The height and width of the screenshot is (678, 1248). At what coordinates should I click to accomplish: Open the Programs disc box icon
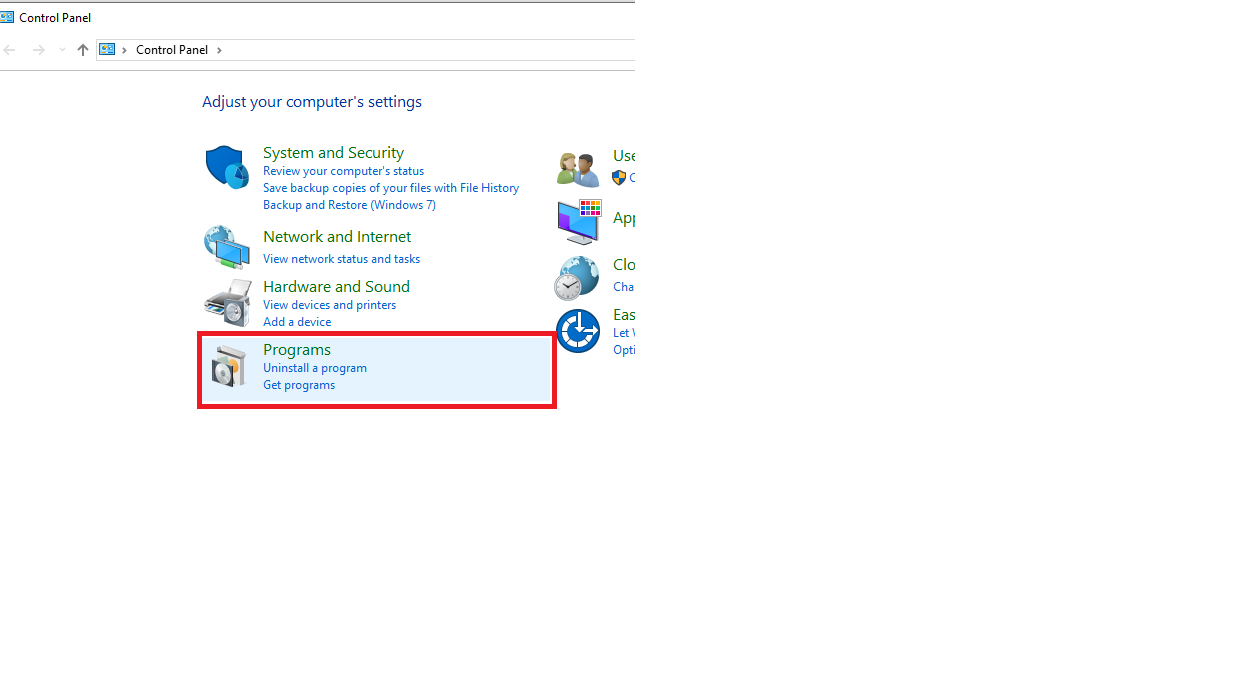click(229, 367)
